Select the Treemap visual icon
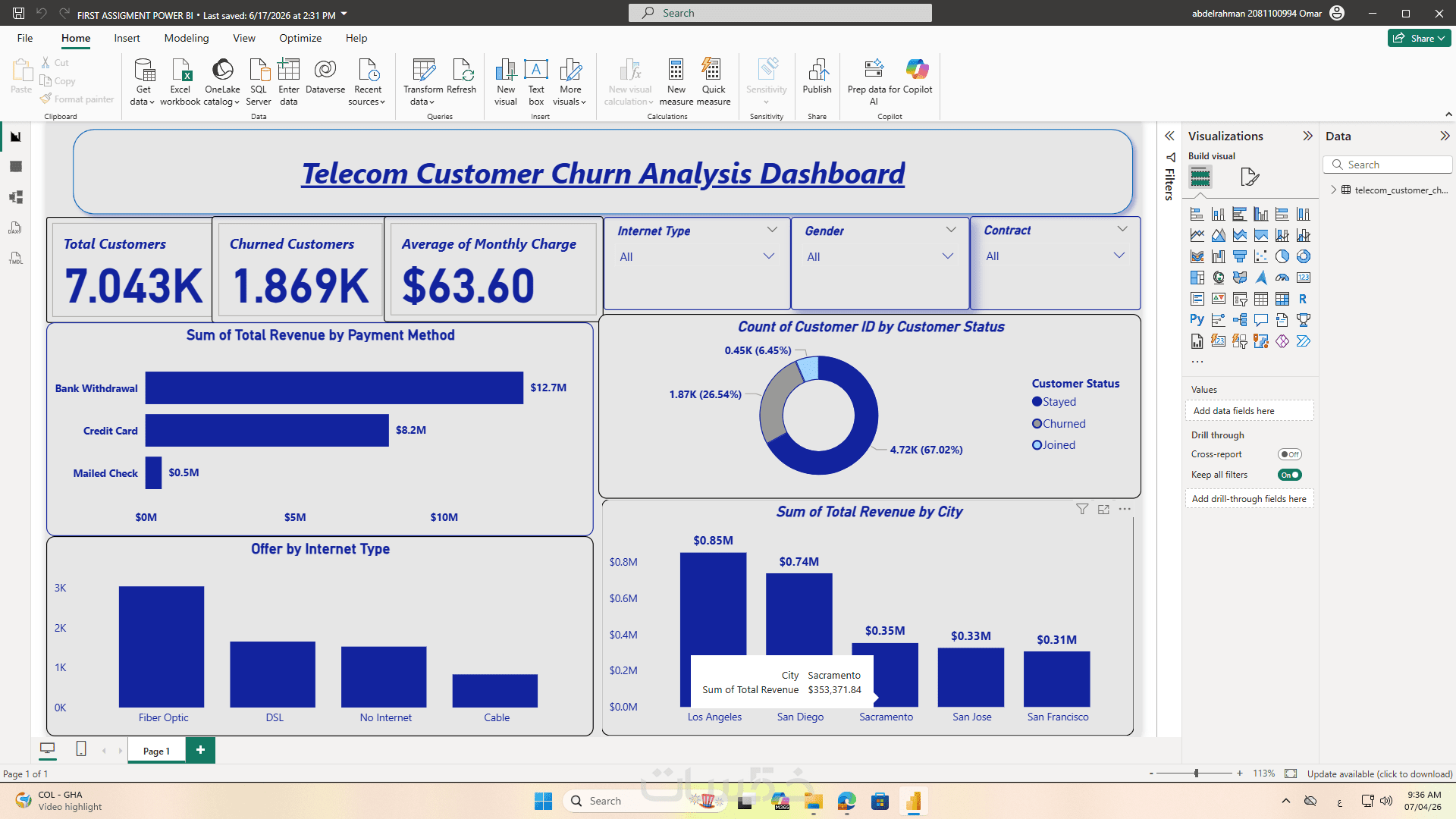This screenshot has height=819, width=1456. (x=1197, y=278)
